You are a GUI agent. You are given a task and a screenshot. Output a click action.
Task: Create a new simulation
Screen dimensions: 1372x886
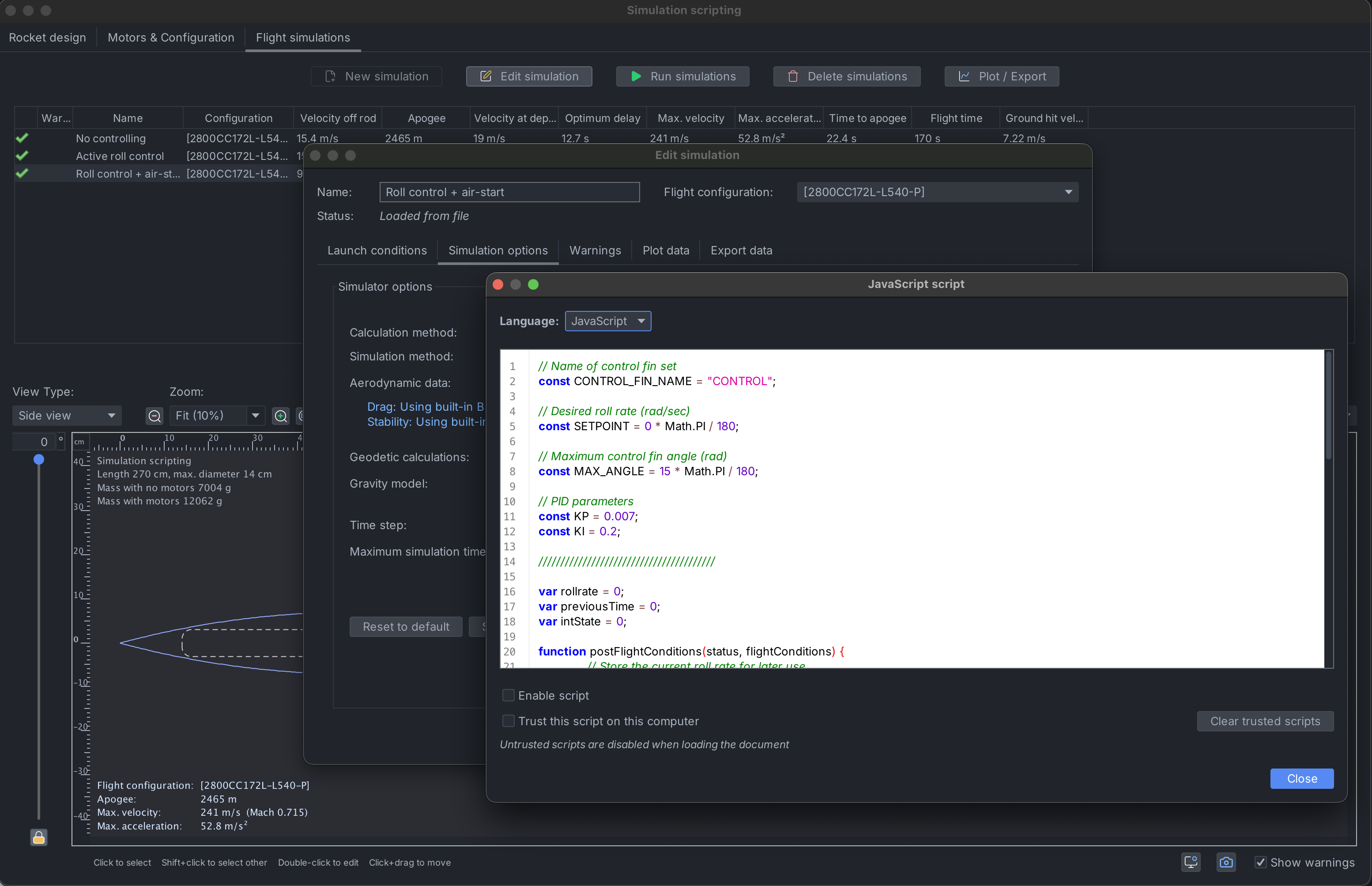pyautogui.click(x=376, y=76)
